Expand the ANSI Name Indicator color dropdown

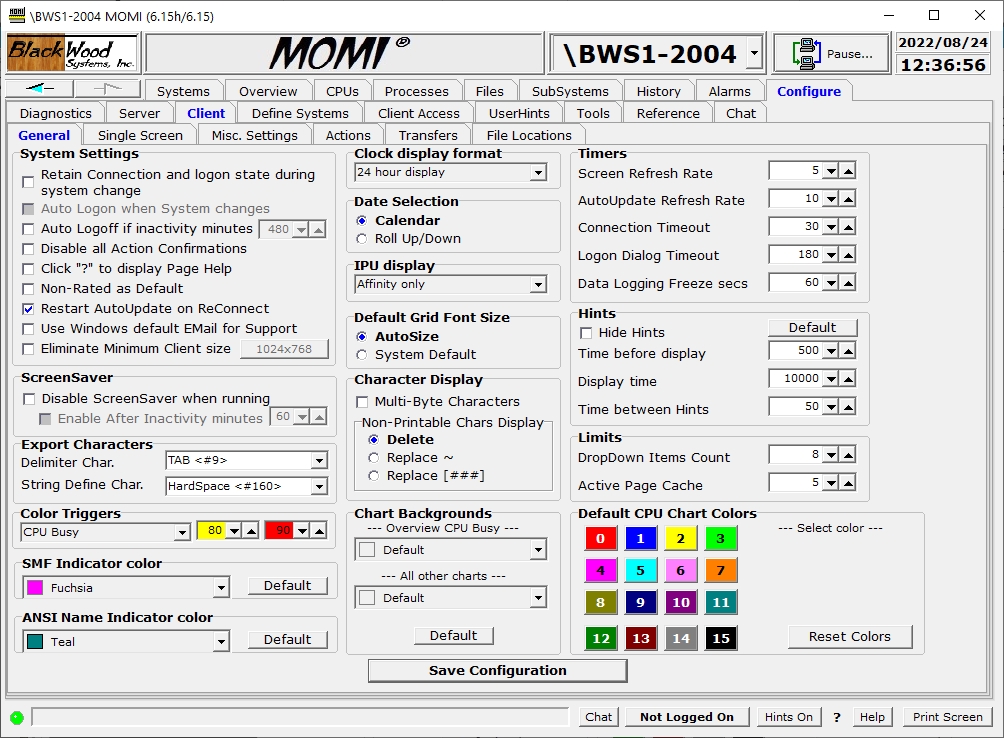click(221, 641)
